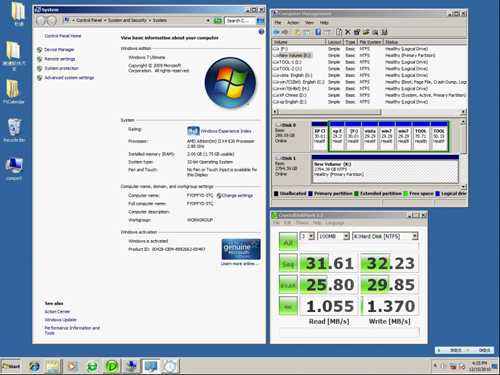Screen dimensions: 500x375
Task: Run the 4K test in CrystalDiskMark
Action: (x=288, y=306)
